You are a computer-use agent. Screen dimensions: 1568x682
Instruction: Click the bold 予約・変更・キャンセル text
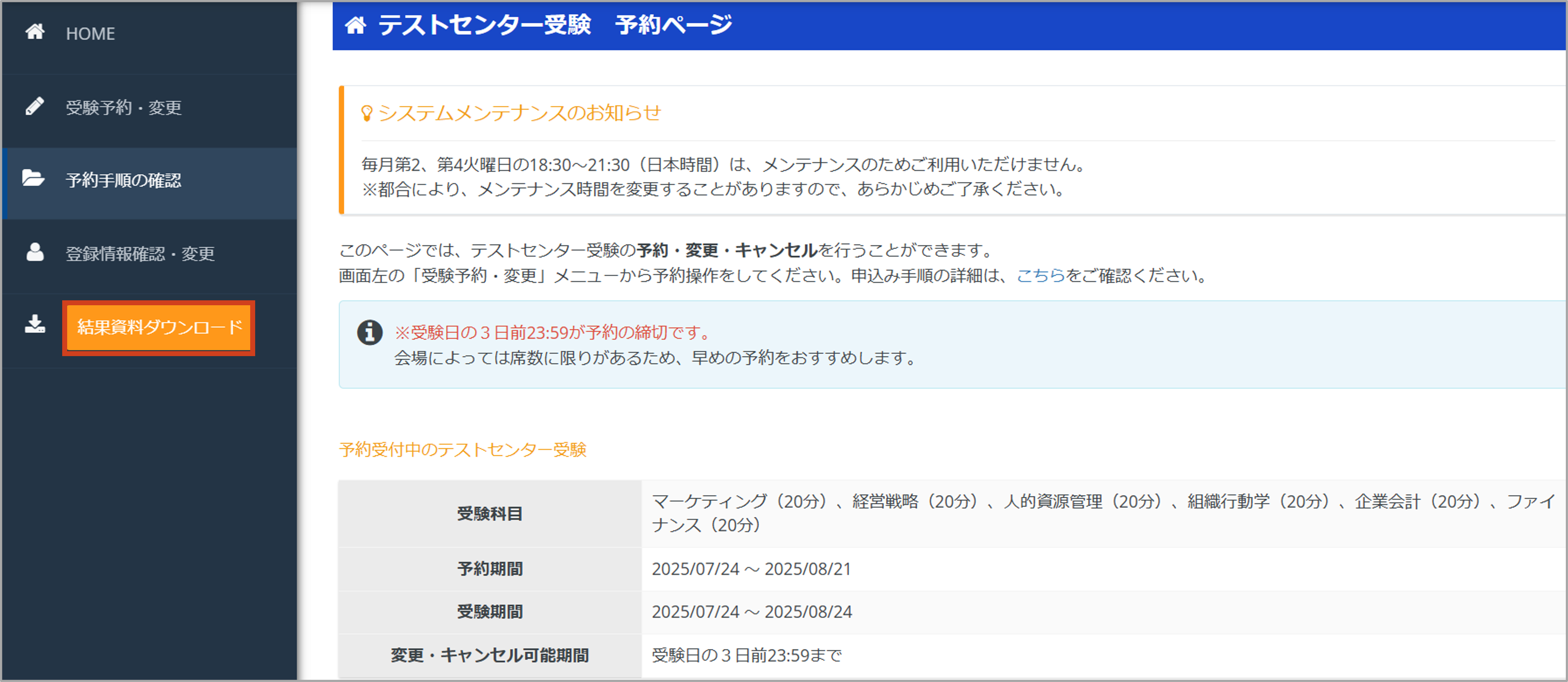click(727, 250)
